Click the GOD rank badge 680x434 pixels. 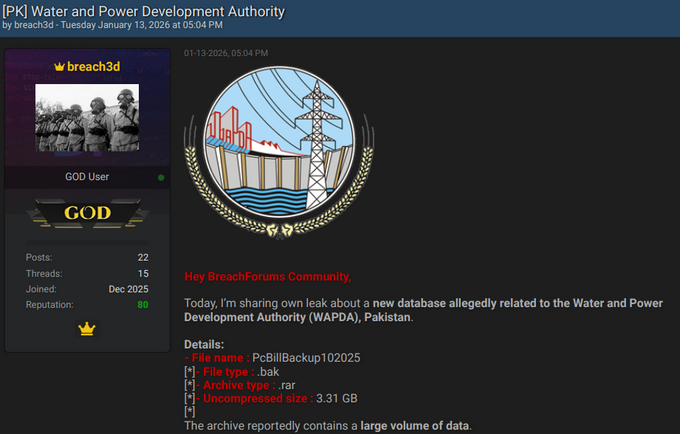coord(88,213)
